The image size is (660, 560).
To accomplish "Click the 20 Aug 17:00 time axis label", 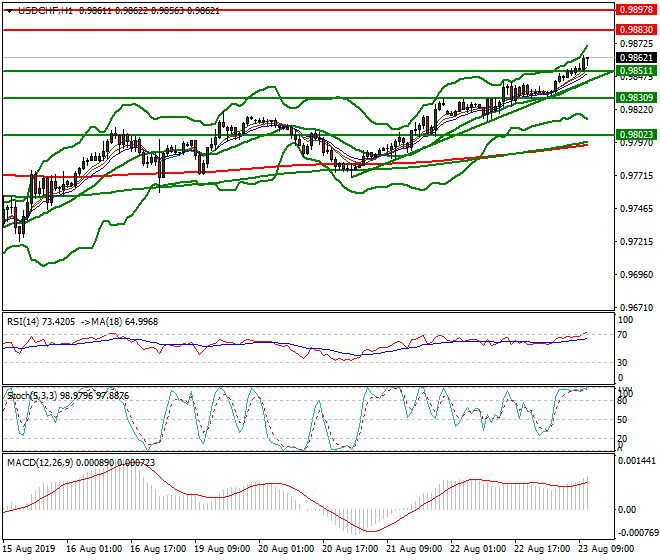I will pos(350,549).
